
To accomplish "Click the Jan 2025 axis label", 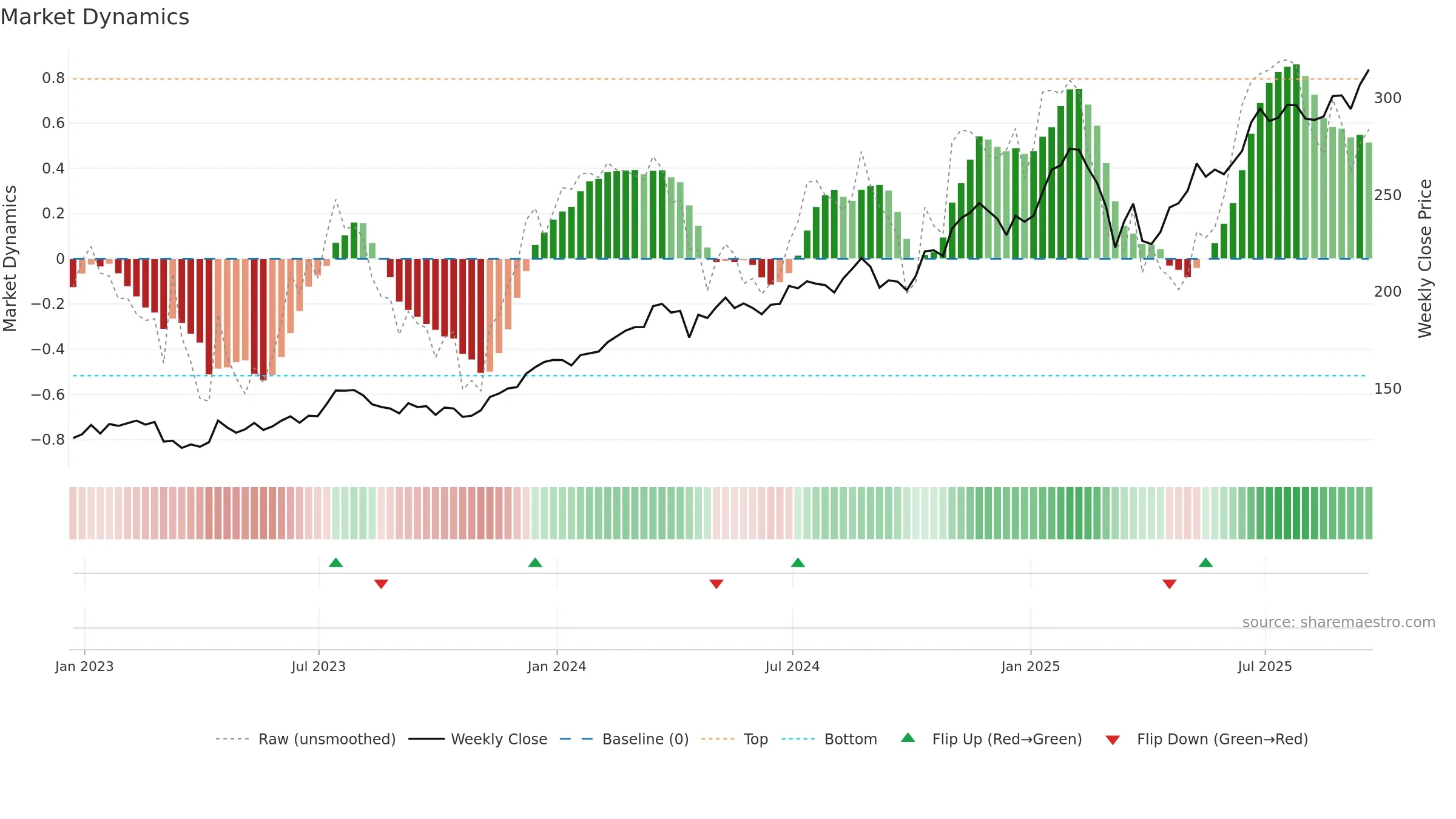I will pyautogui.click(x=1031, y=666).
